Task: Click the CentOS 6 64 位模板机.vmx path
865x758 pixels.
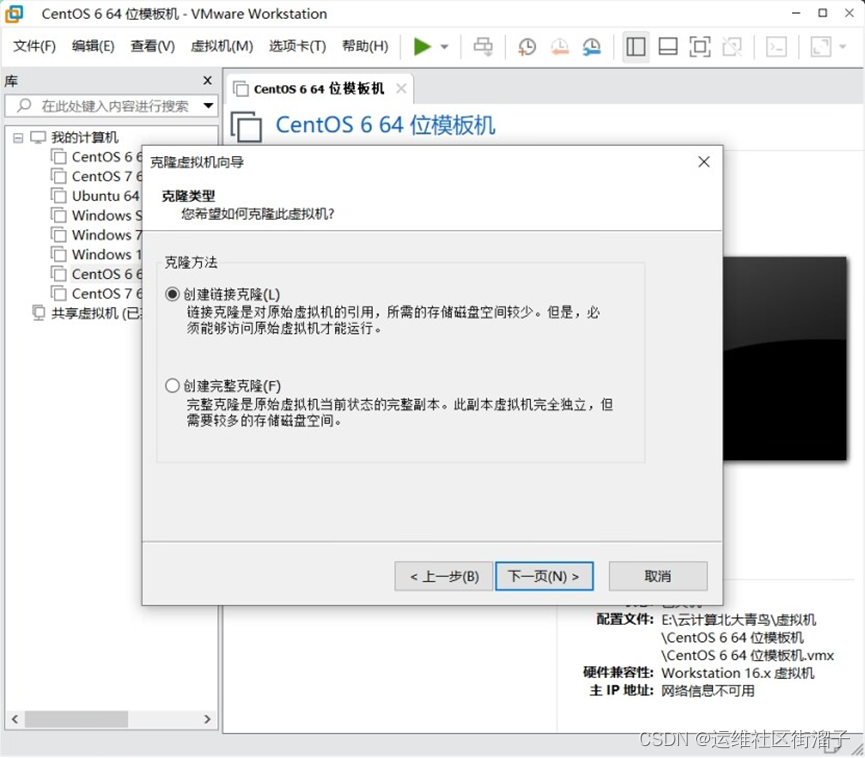Action: pyautogui.click(x=747, y=655)
